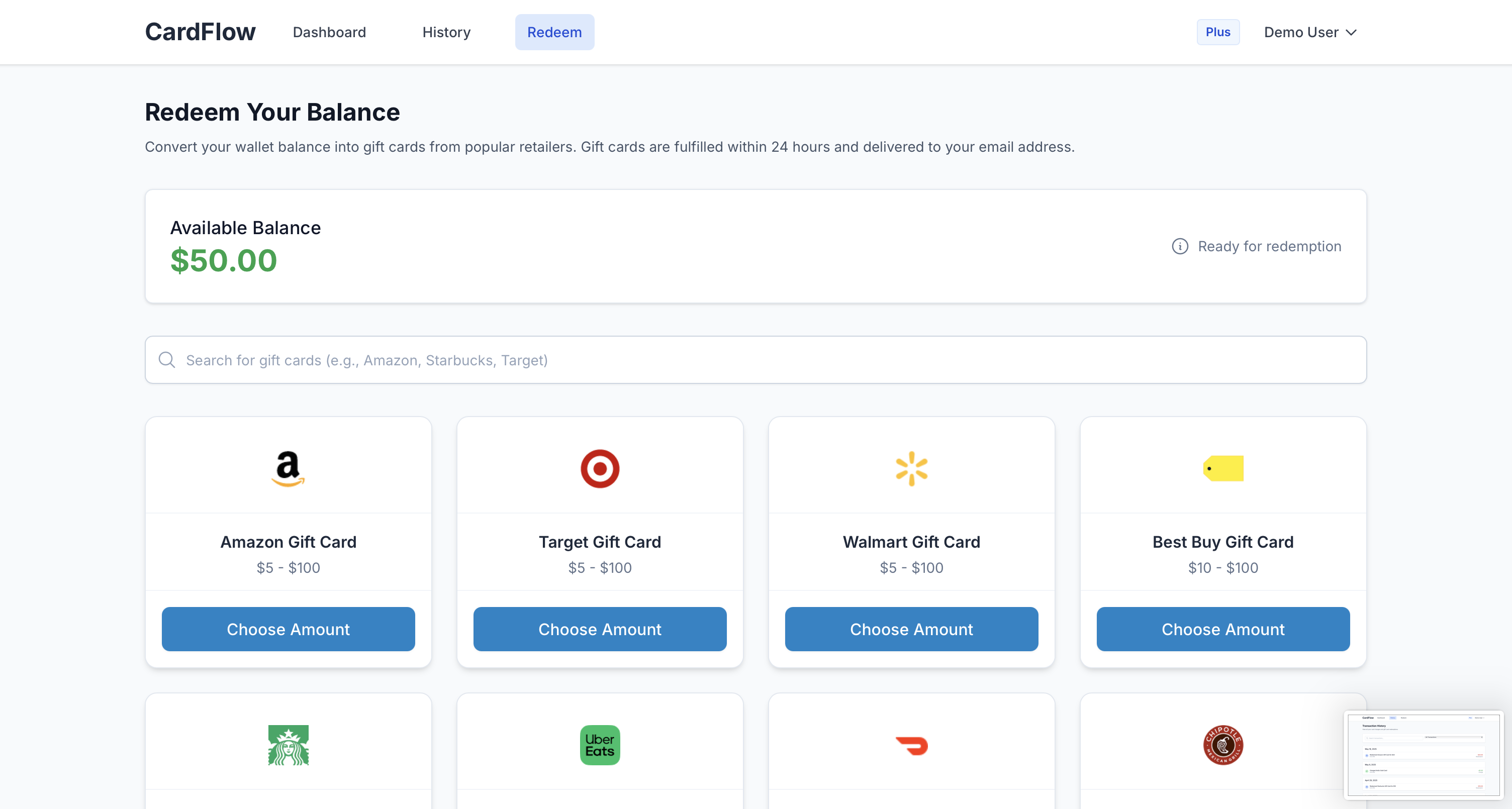Click the Available Balance label
This screenshot has height=809, width=1512.
(245, 228)
